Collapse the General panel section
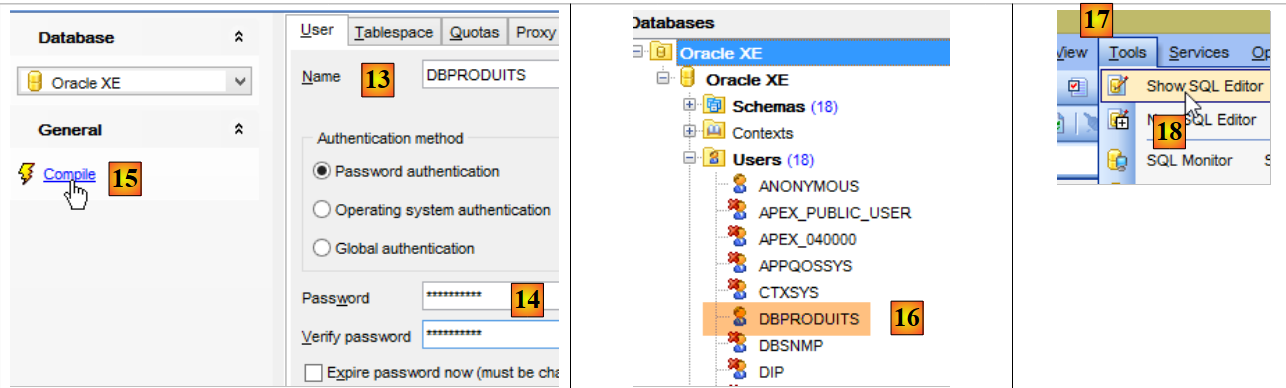The width and height of the screenshot is (1286, 388). (x=238, y=130)
